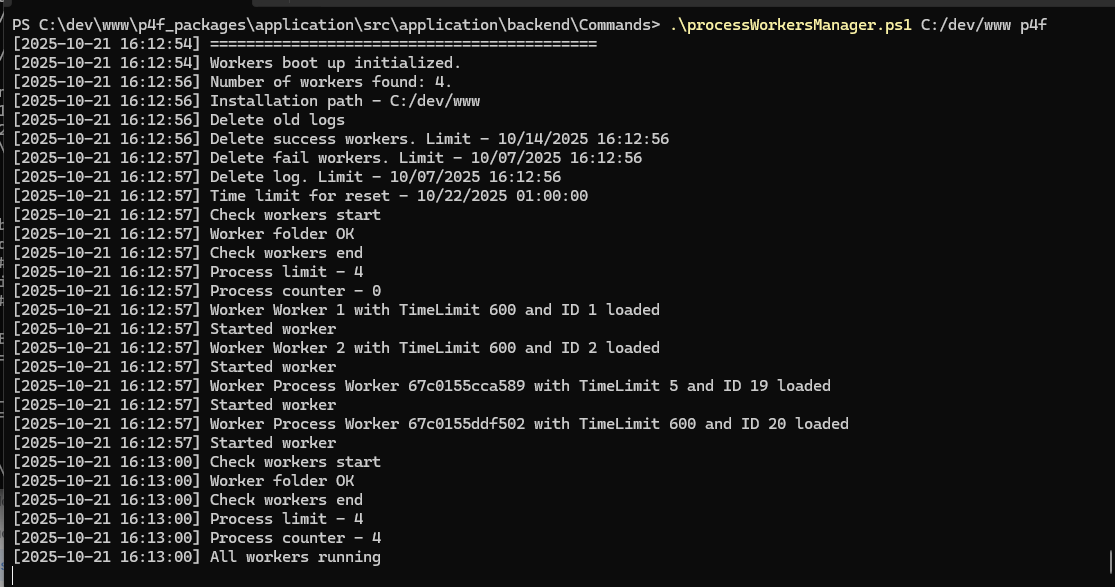Click the 'Delete old logs' log entry

tap(277, 120)
